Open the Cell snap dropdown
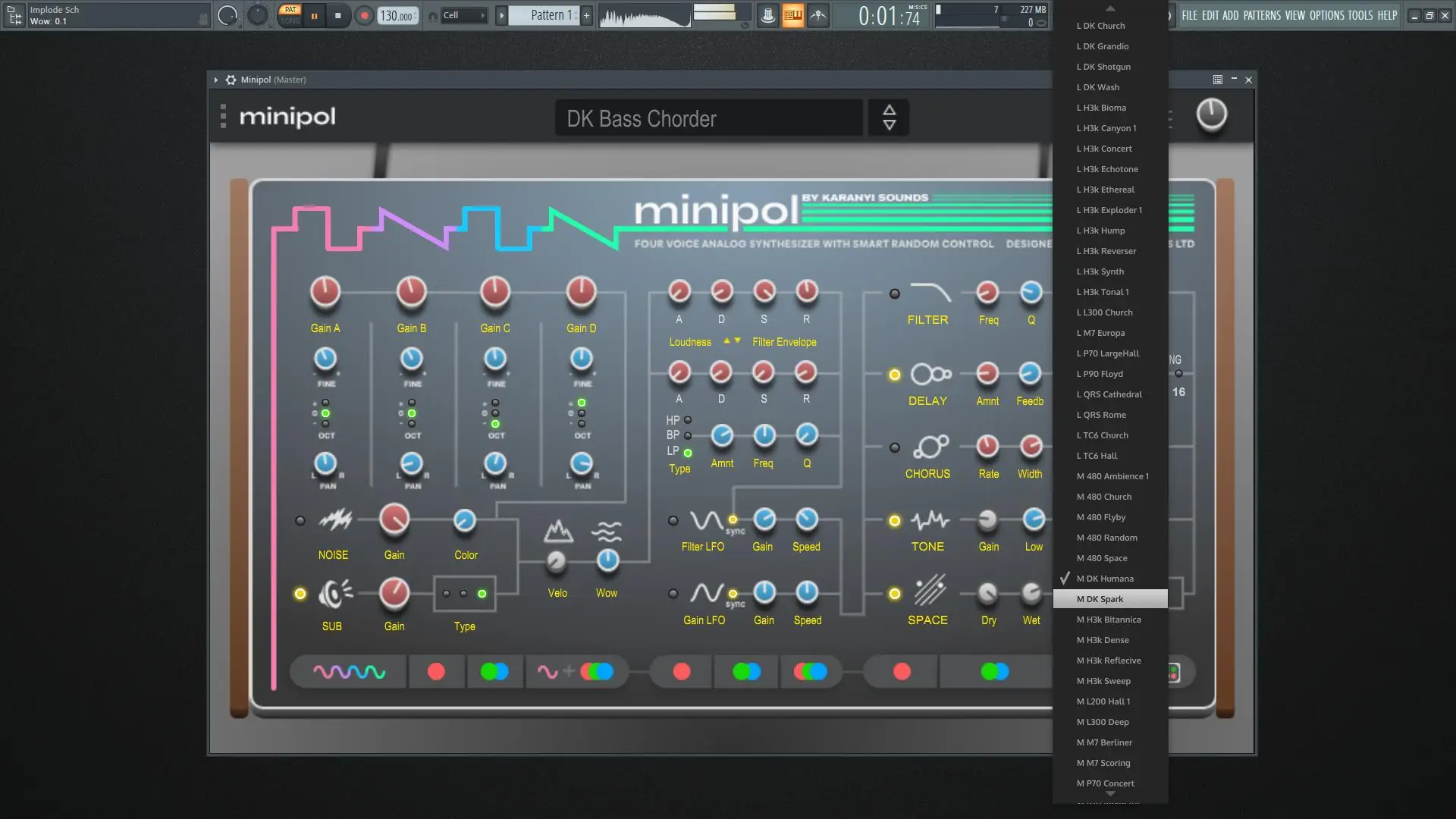This screenshot has height=819, width=1456. pyautogui.click(x=463, y=15)
